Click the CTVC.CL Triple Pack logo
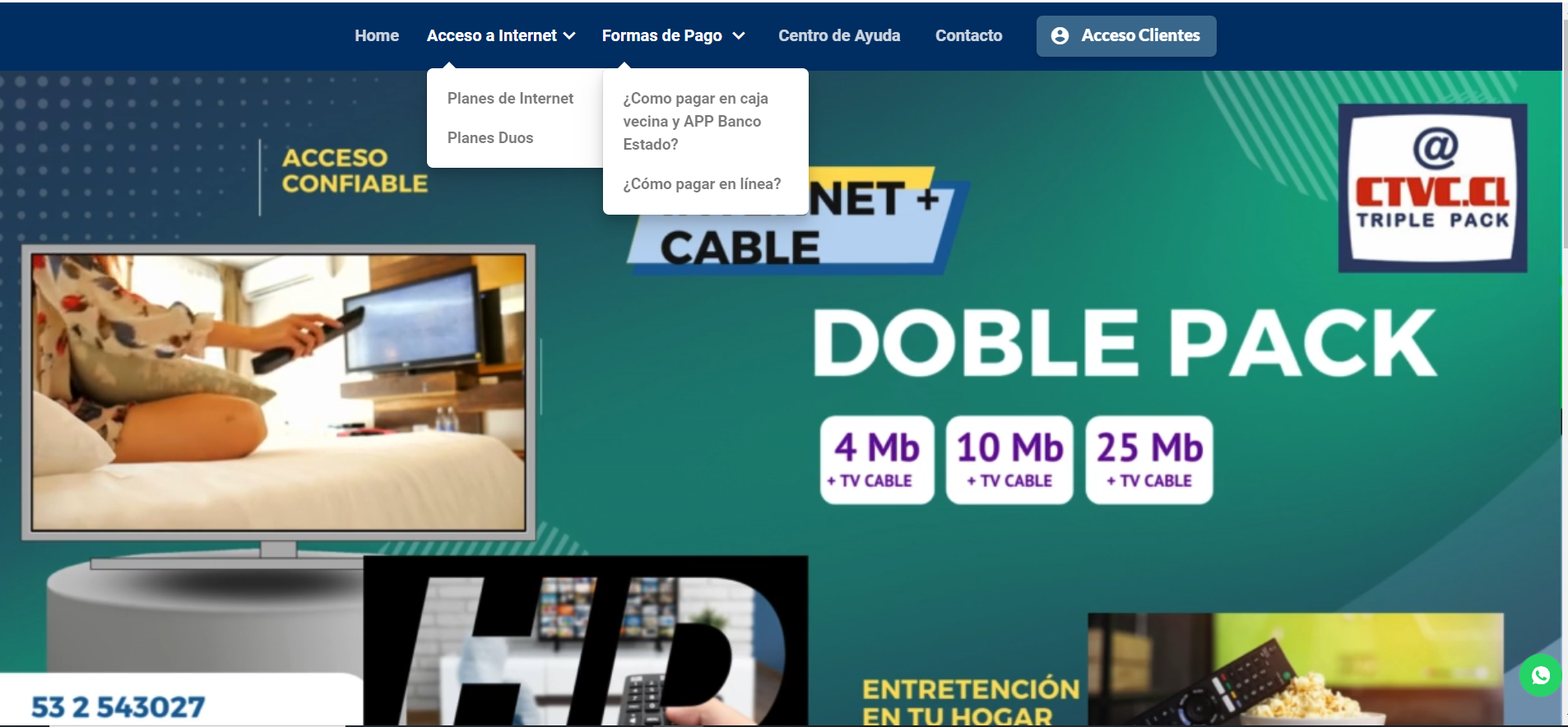Screen dimensions: 1568x727 click(1432, 188)
